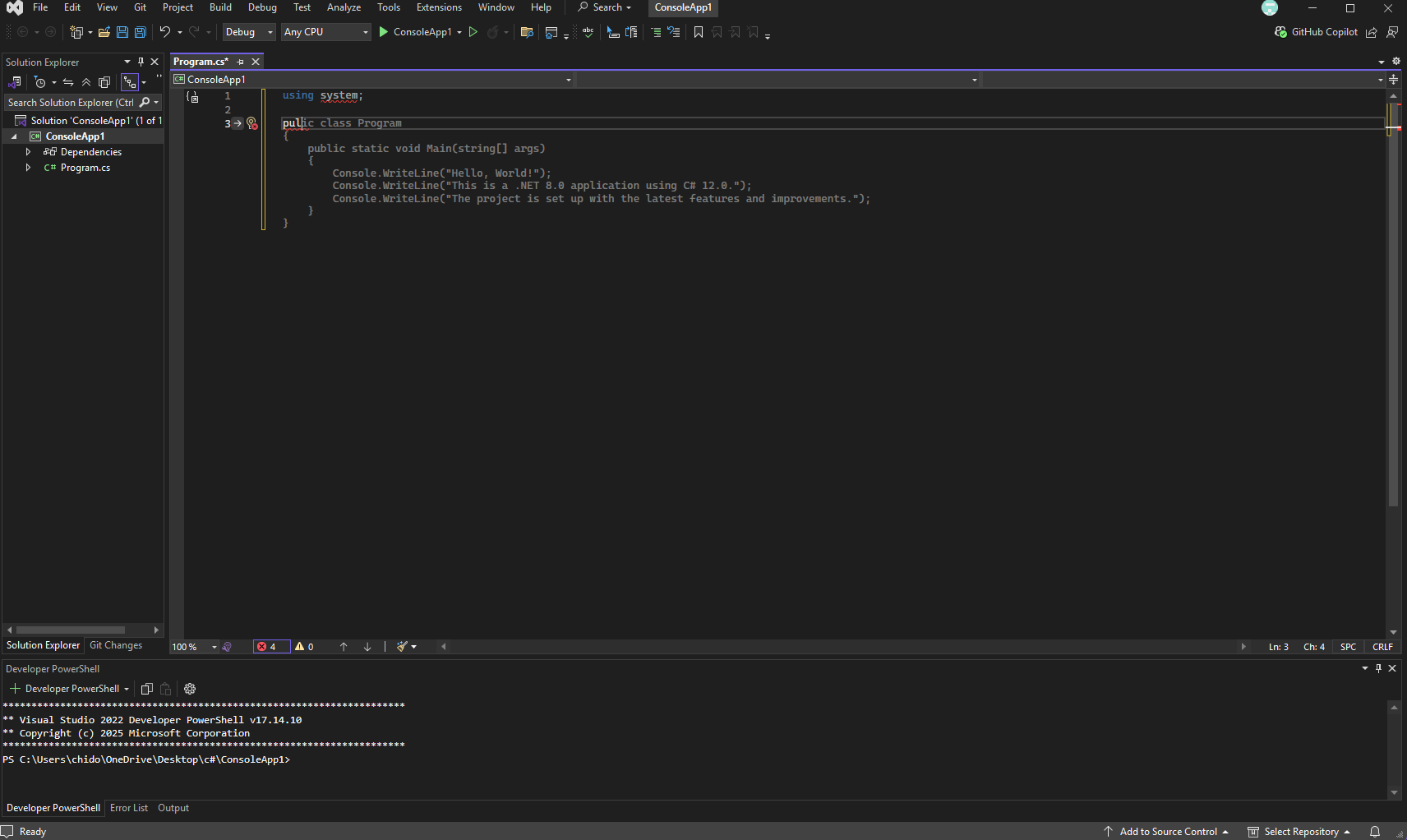Open the user account avatar in the title bar
This screenshot has height=840, width=1407.
1270,7
